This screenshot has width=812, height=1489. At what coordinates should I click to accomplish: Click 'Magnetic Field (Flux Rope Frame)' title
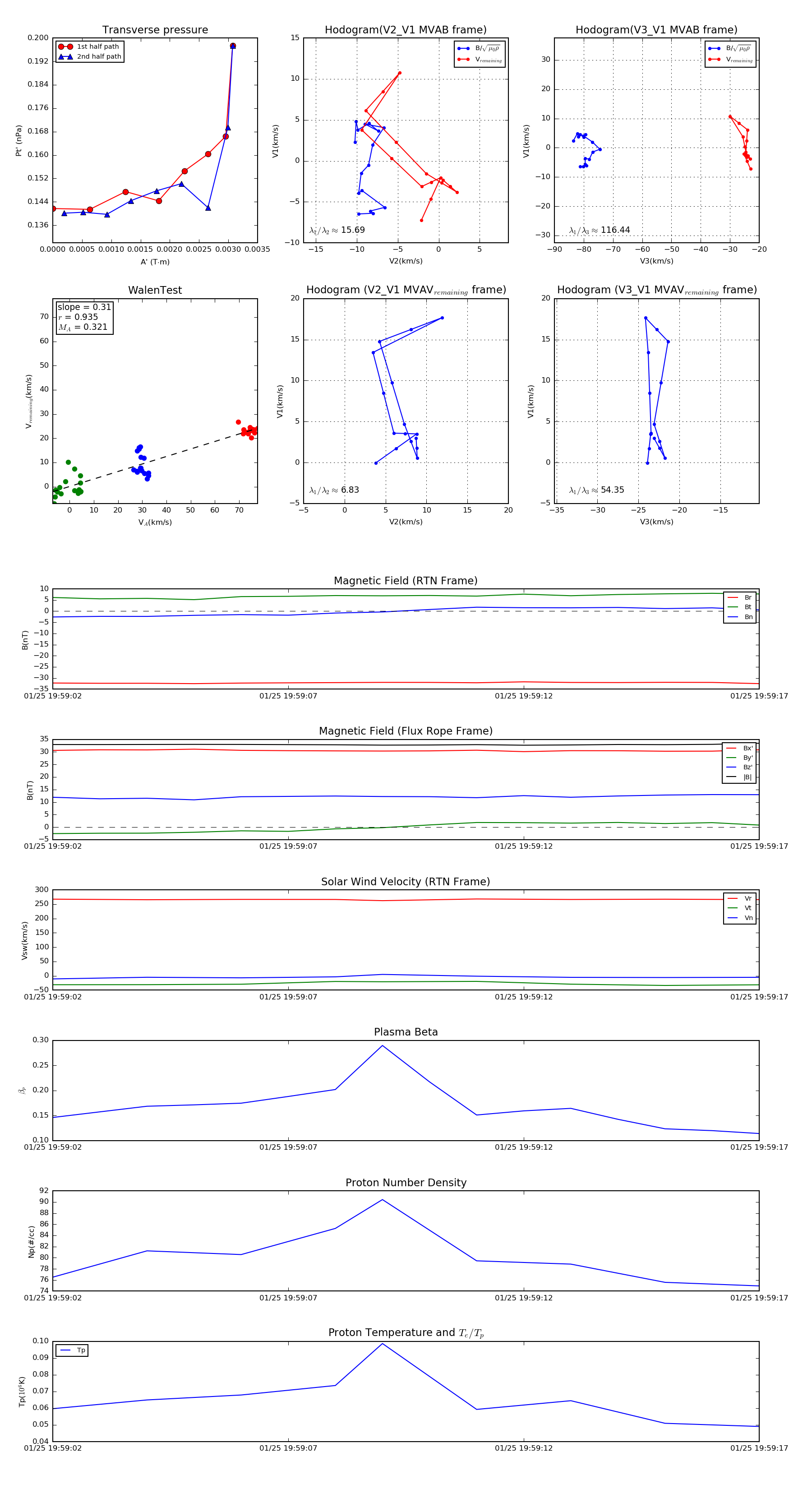point(406,731)
